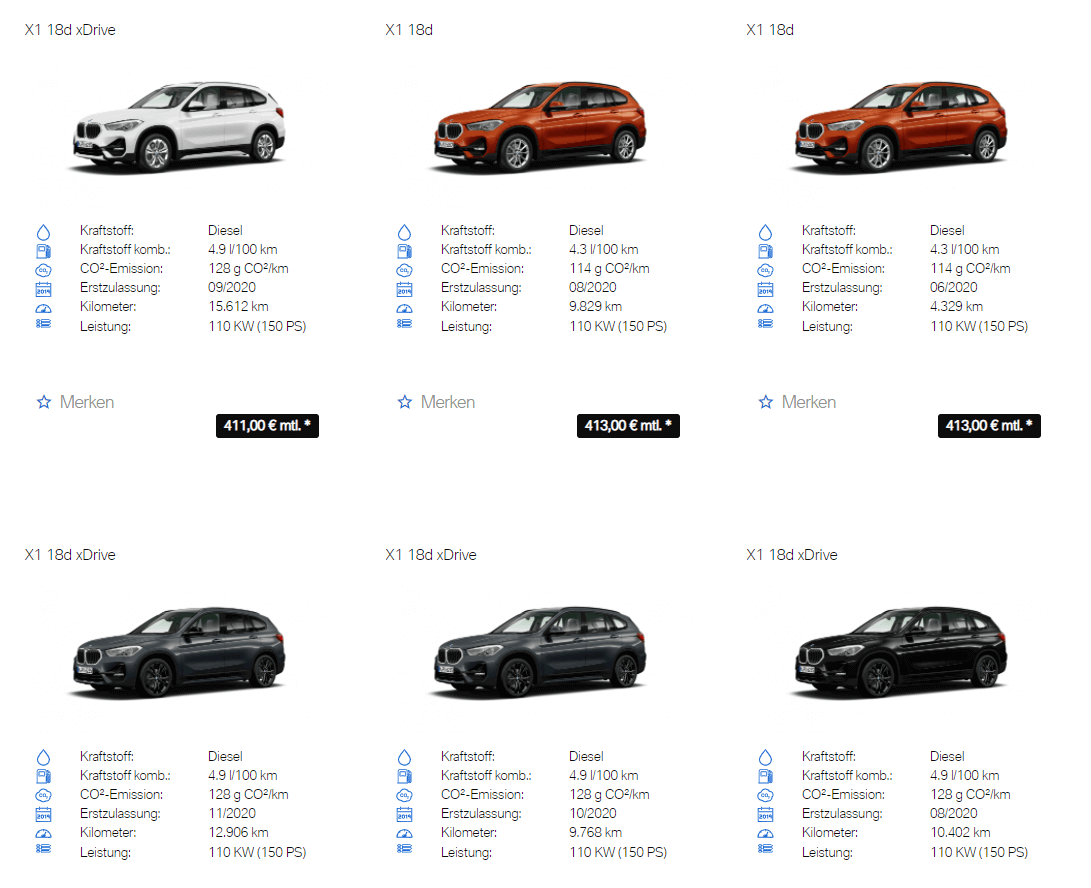1091x888 pixels.
Task: Click the calendar icon beside Erstzulassung 09/2020
Action: 43,290
